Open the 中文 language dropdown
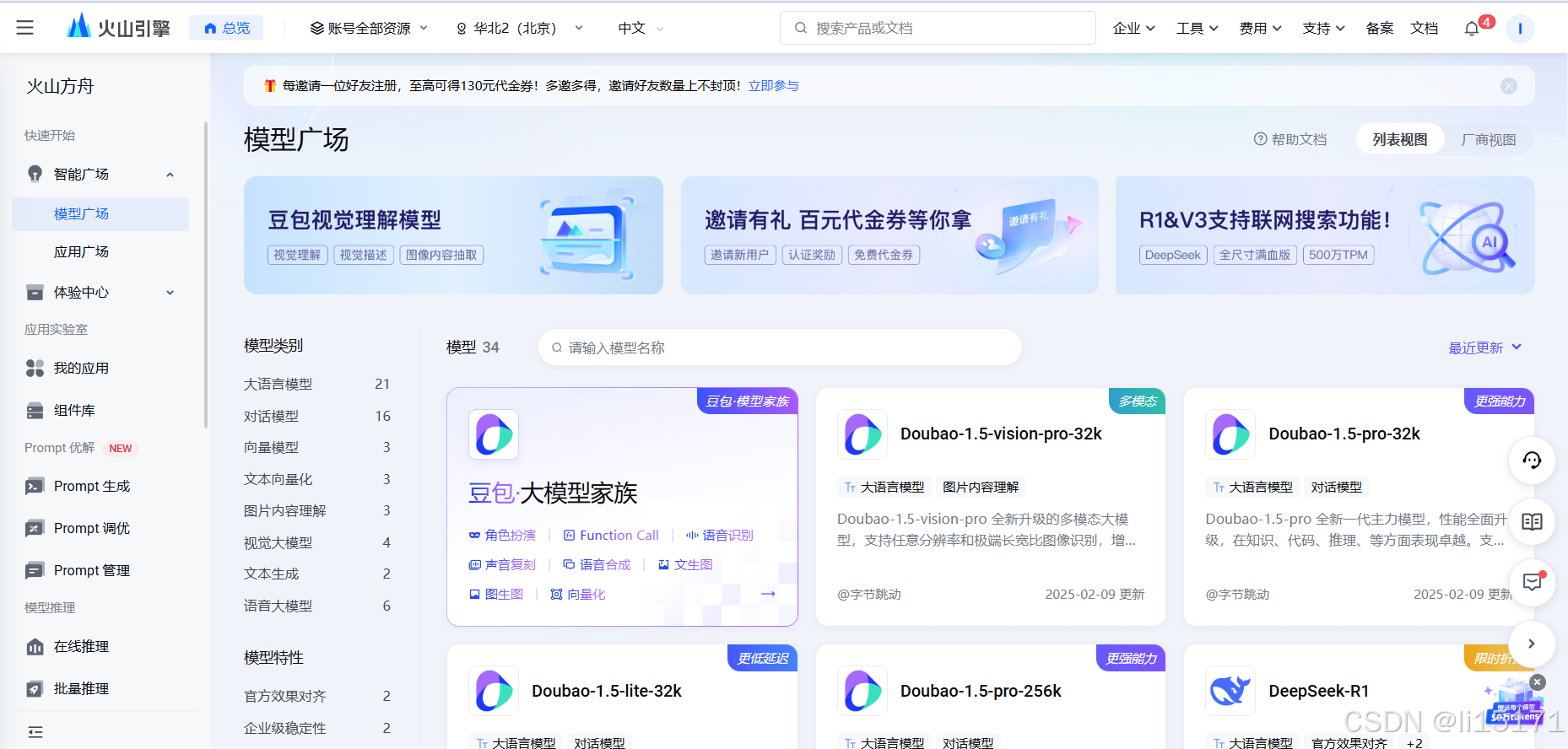Image resolution: width=1568 pixels, height=749 pixels. tap(641, 28)
